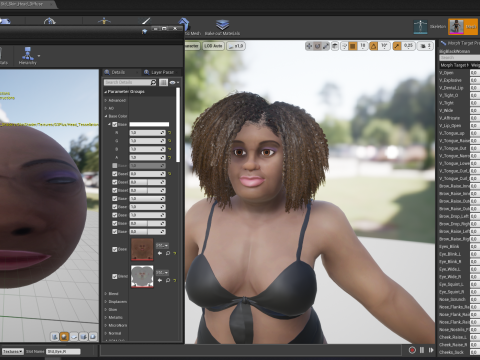Click the A channel value field
The height and width of the screenshot is (360, 480).
click(x=147, y=157)
